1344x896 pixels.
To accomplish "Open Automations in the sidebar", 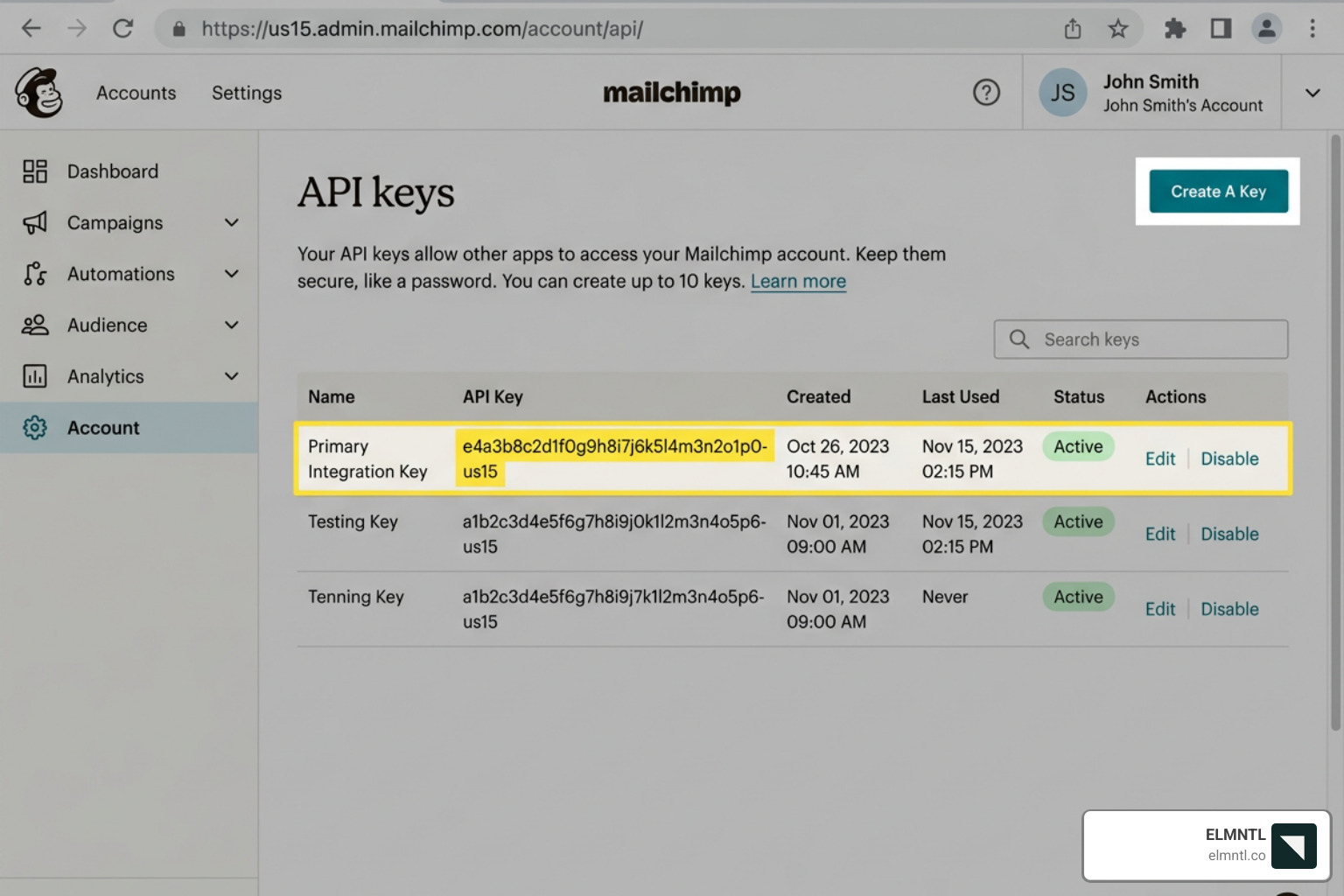I will click(x=129, y=274).
